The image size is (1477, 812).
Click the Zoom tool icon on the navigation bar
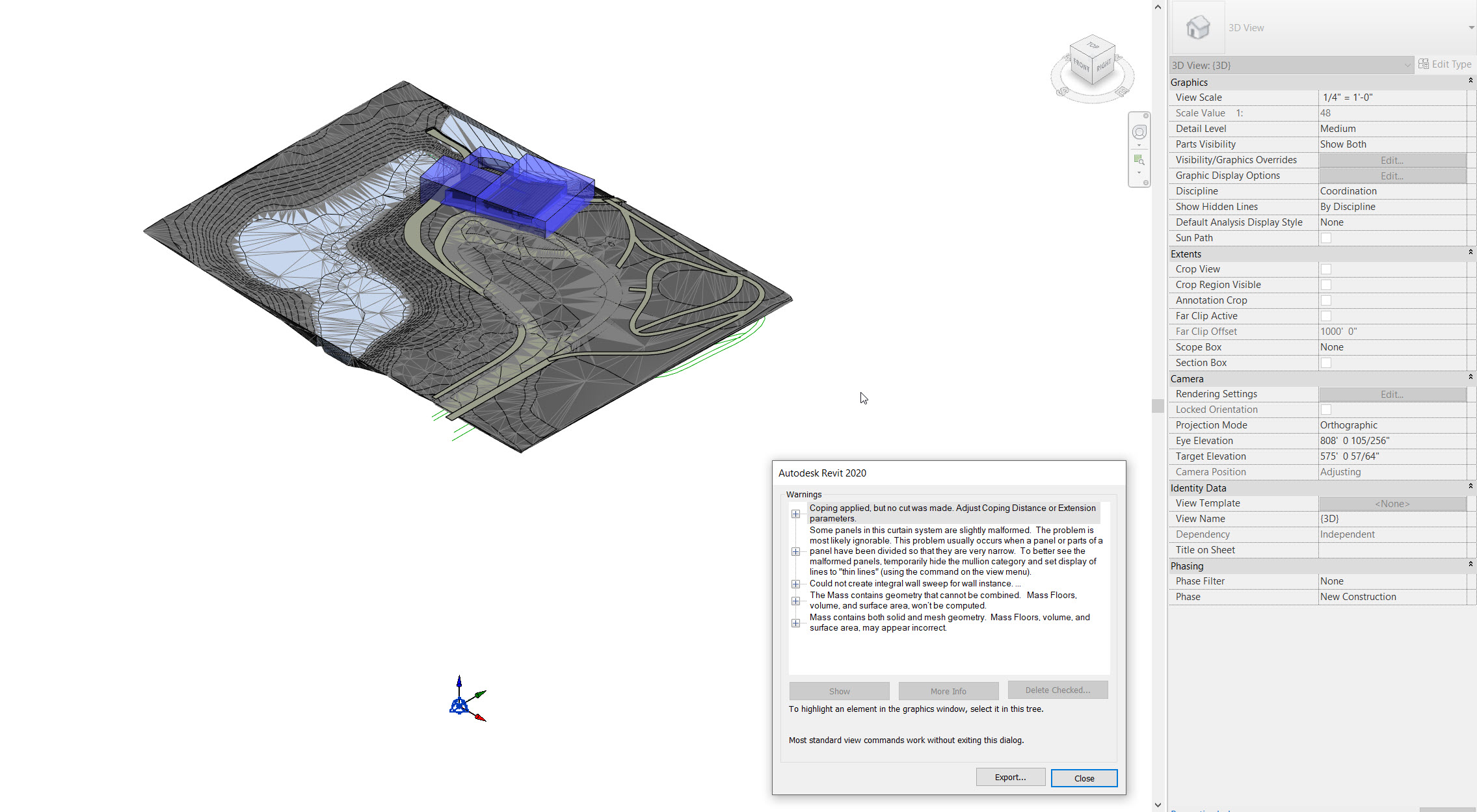1139,160
